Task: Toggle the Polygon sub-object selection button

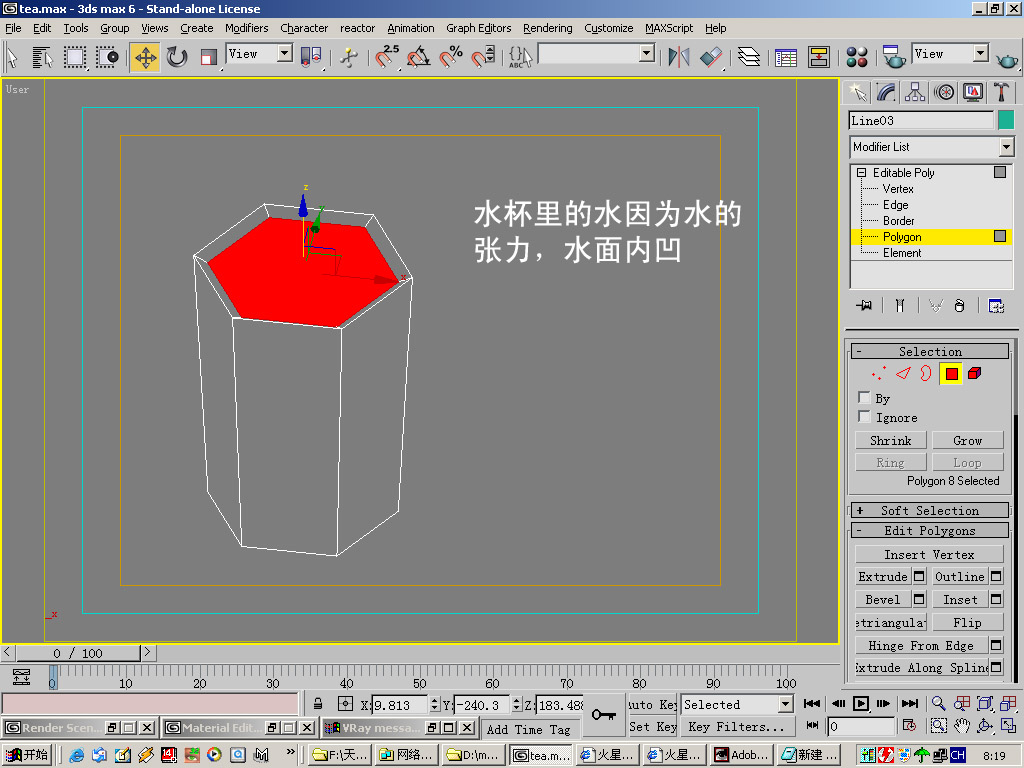Action: pos(951,374)
